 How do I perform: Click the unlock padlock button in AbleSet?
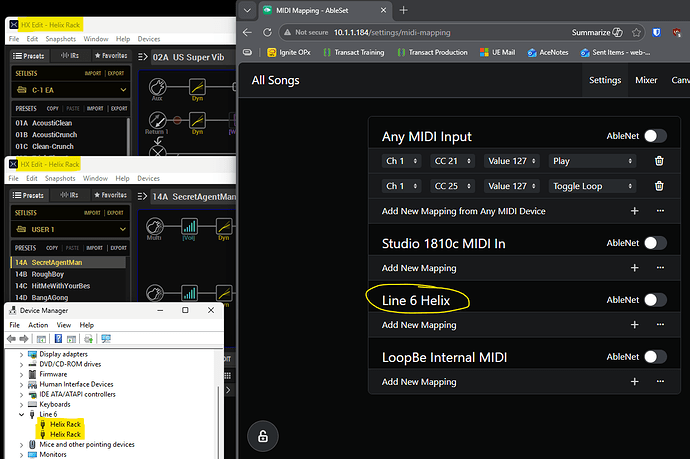coord(263,436)
